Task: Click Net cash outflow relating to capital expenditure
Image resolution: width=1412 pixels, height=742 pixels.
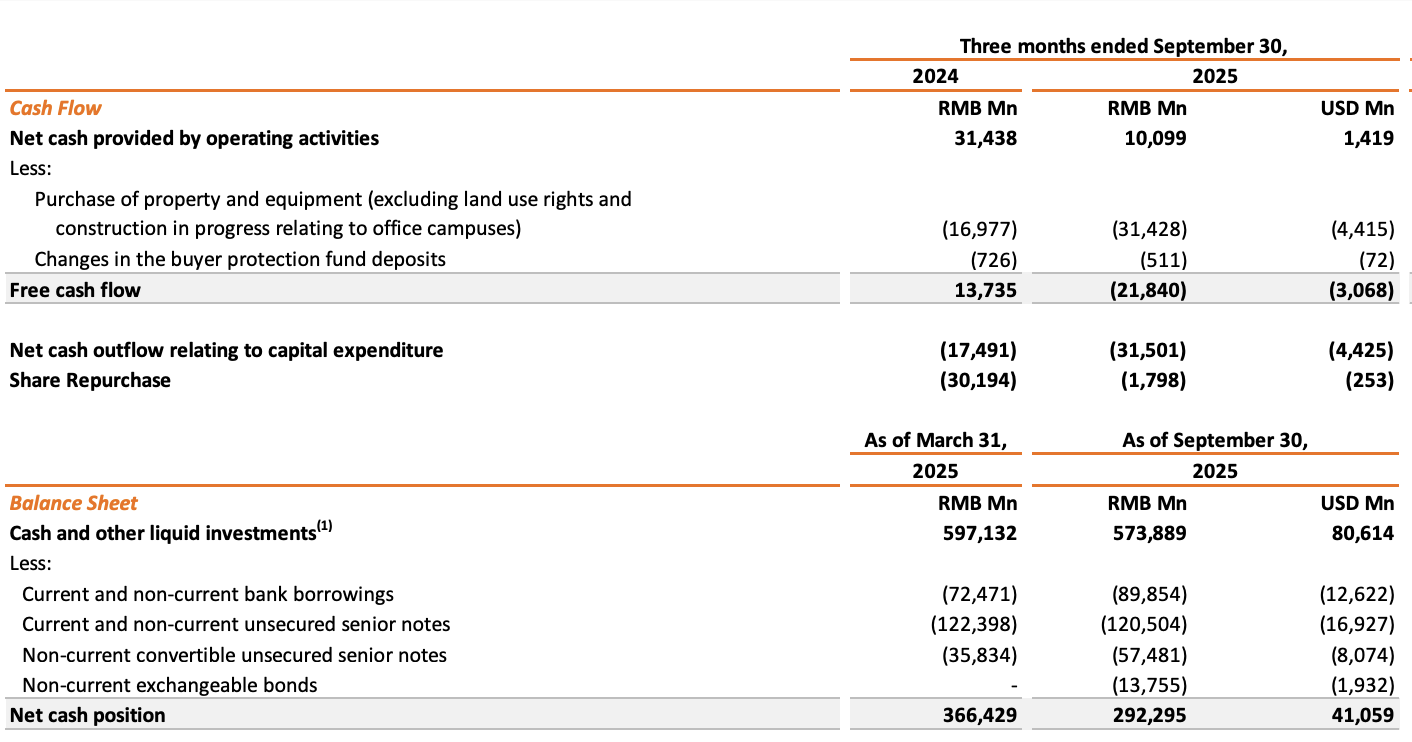Action: point(226,350)
